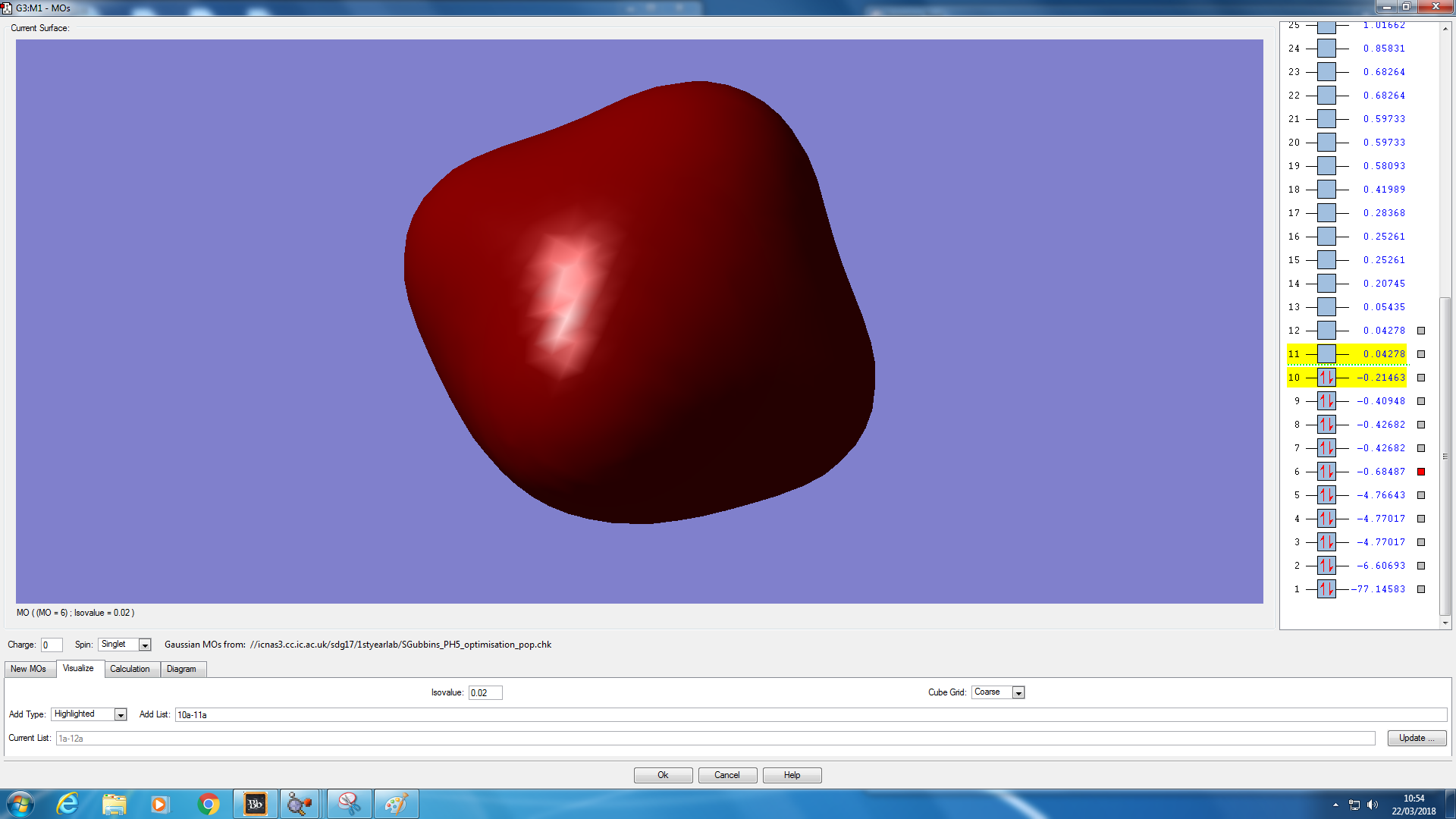The image size is (1456, 819).
Task: Click the orbital list vertical scrollbar thumb
Action: point(1445,455)
